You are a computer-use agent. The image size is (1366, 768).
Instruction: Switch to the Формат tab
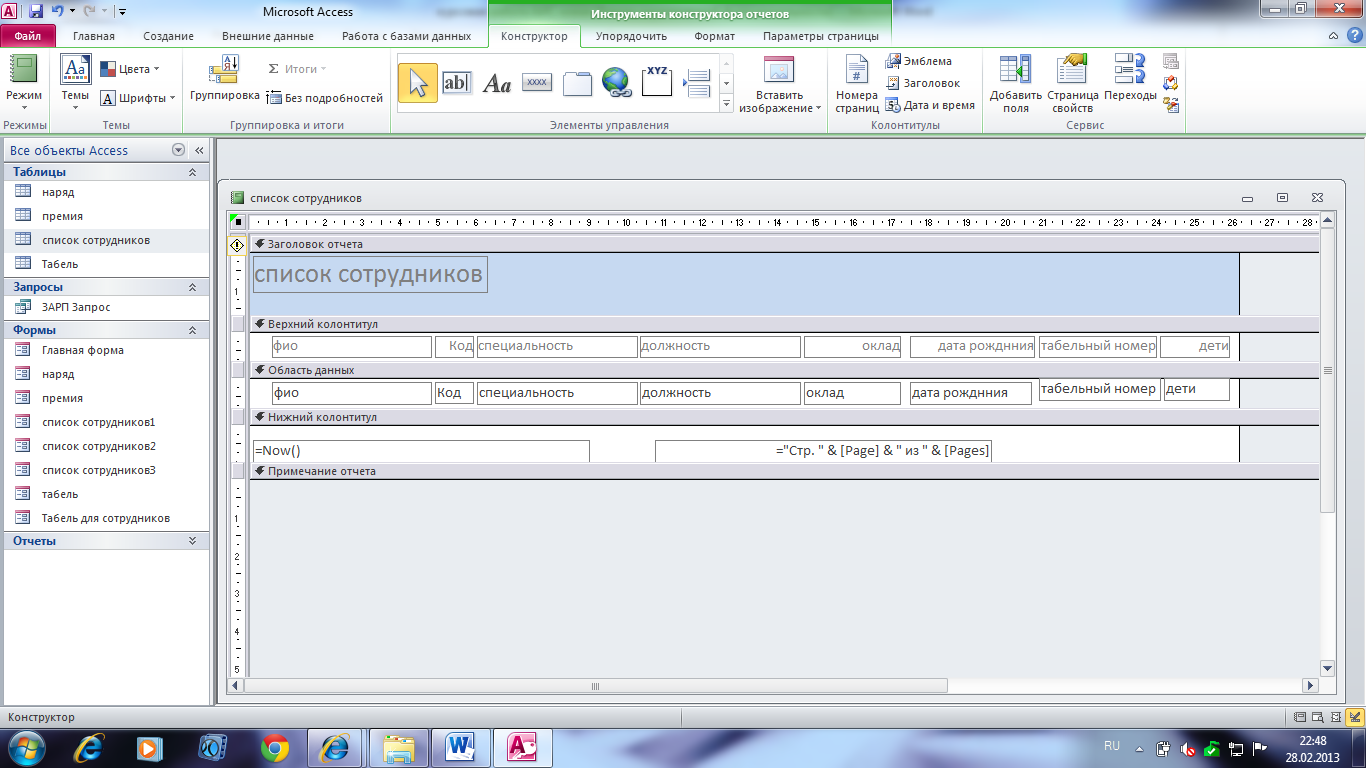[x=714, y=36]
